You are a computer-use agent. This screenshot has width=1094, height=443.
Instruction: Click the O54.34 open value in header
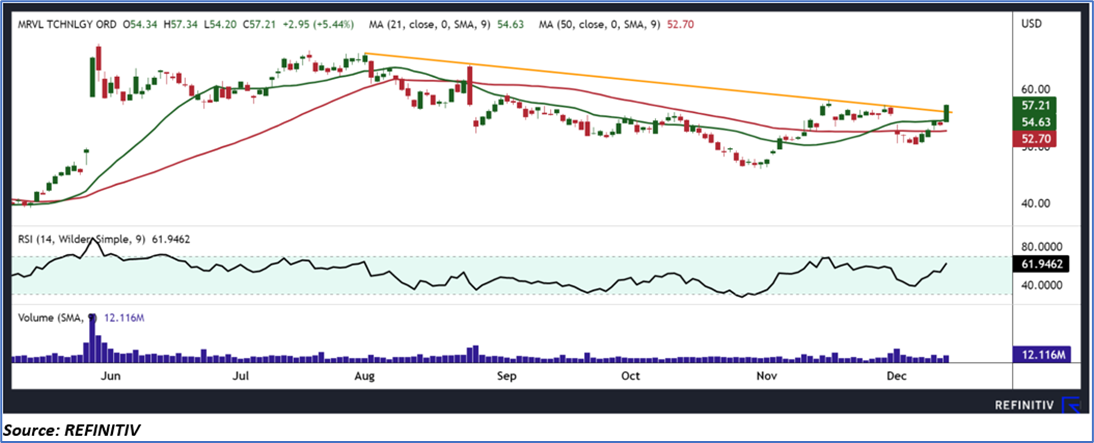coord(142,25)
